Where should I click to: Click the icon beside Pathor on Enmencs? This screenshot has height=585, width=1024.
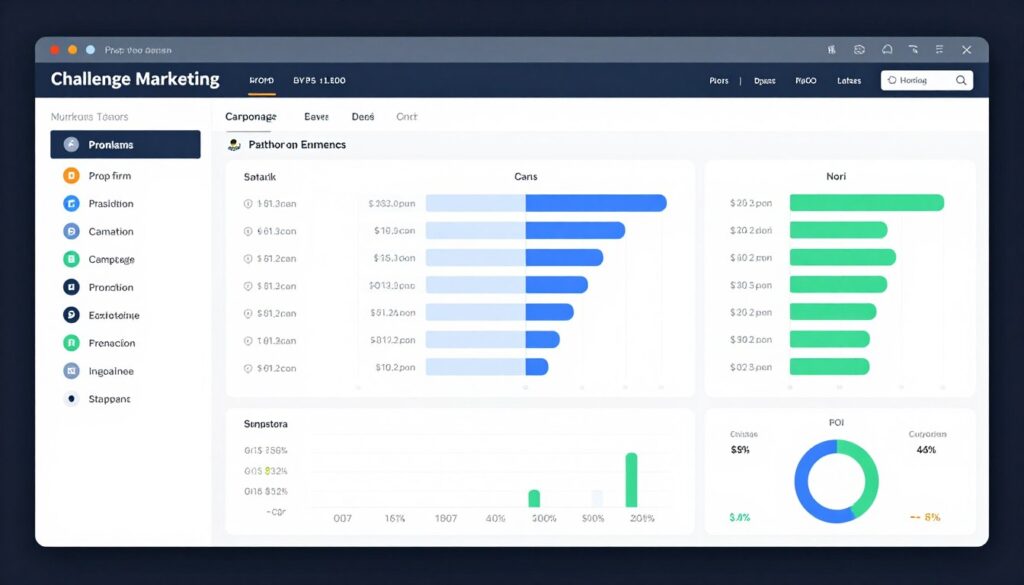click(234, 145)
